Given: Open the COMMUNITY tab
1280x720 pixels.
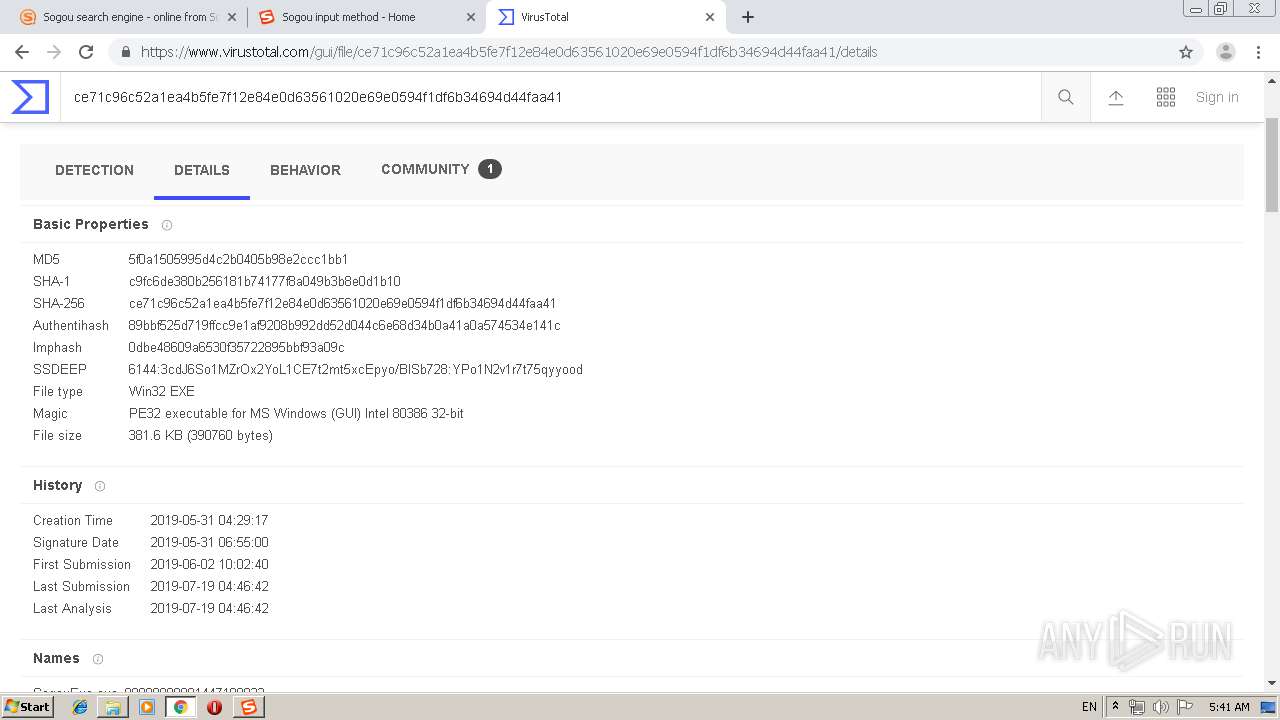Looking at the screenshot, I should pos(441,169).
